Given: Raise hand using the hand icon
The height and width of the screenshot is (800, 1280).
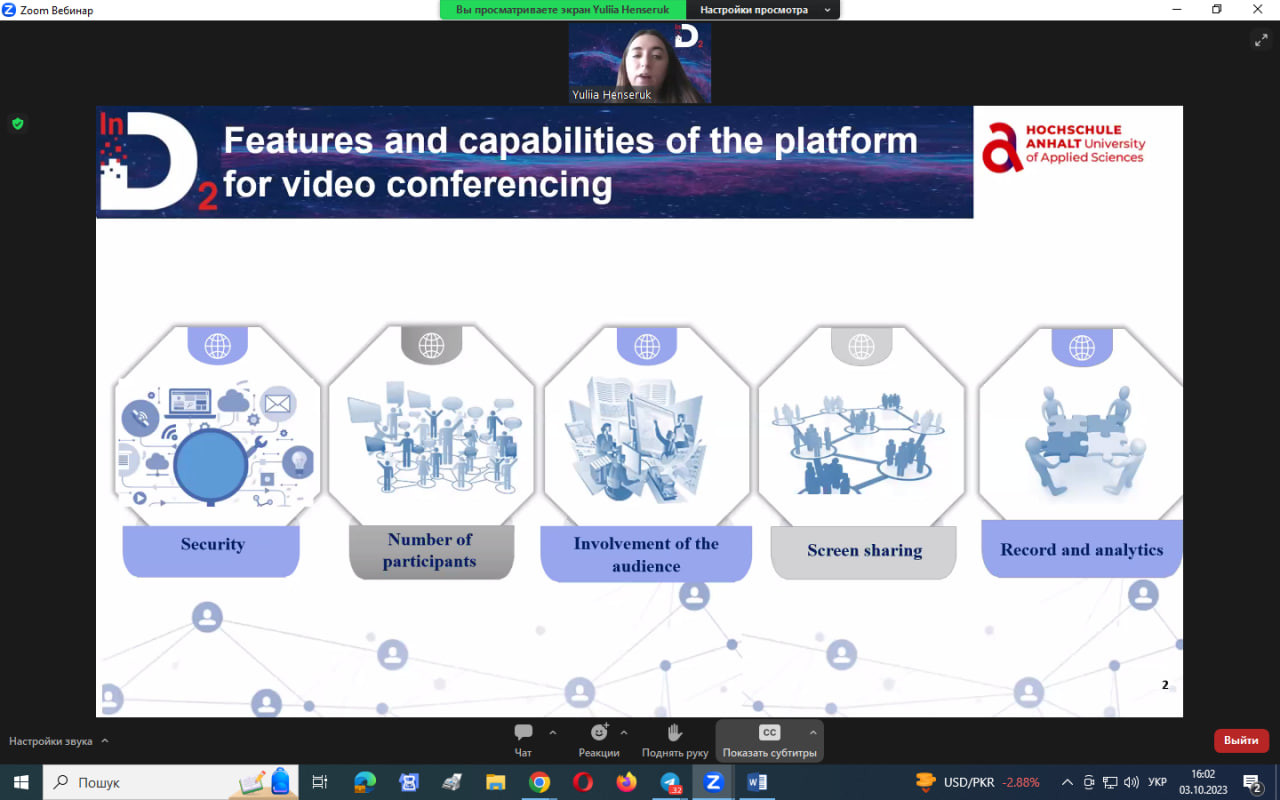Looking at the screenshot, I should click(x=675, y=733).
